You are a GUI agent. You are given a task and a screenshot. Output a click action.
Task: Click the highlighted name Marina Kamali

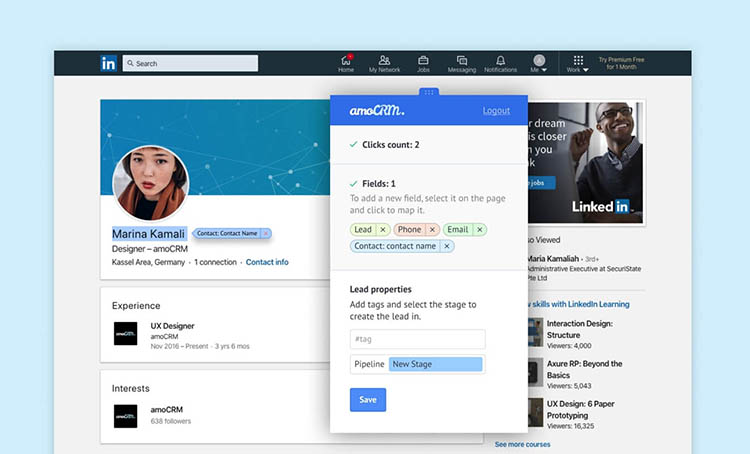click(x=149, y=234)
